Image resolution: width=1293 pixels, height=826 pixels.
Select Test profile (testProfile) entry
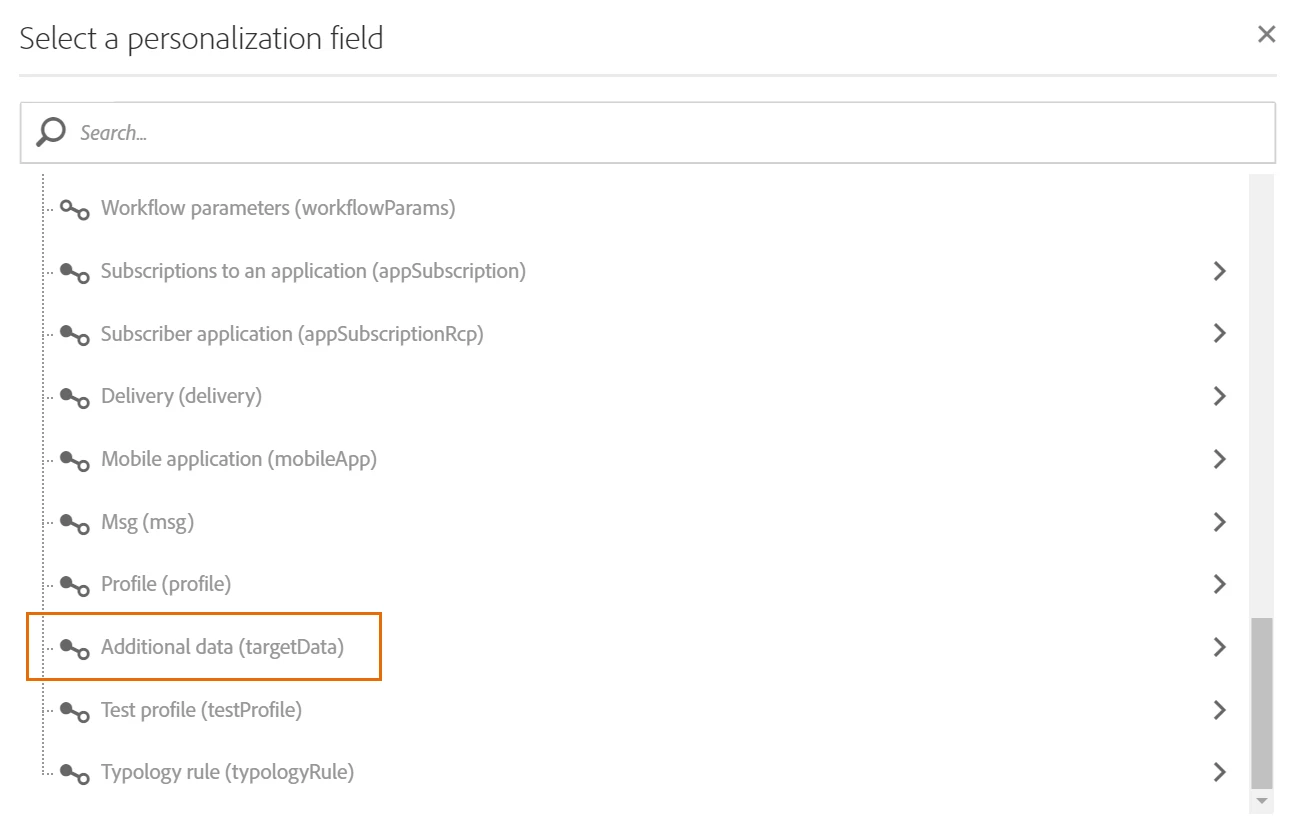pos(201,710)
